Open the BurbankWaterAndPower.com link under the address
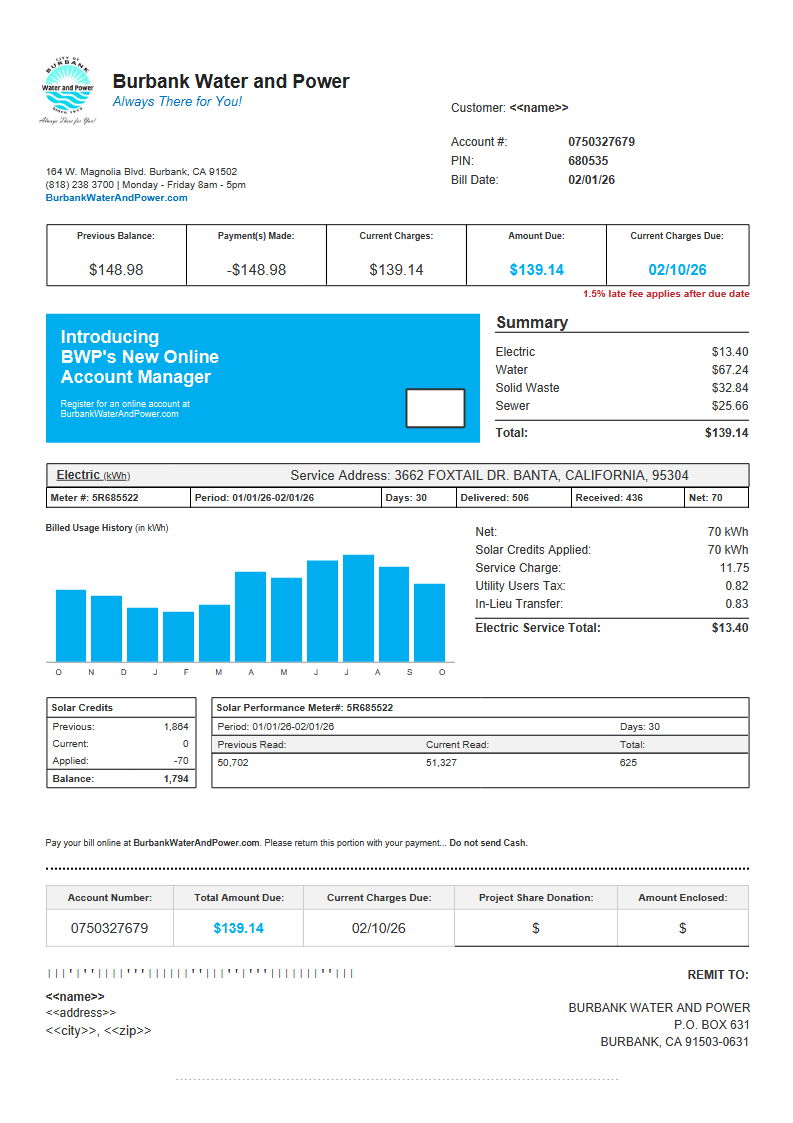 click(117, 198)
